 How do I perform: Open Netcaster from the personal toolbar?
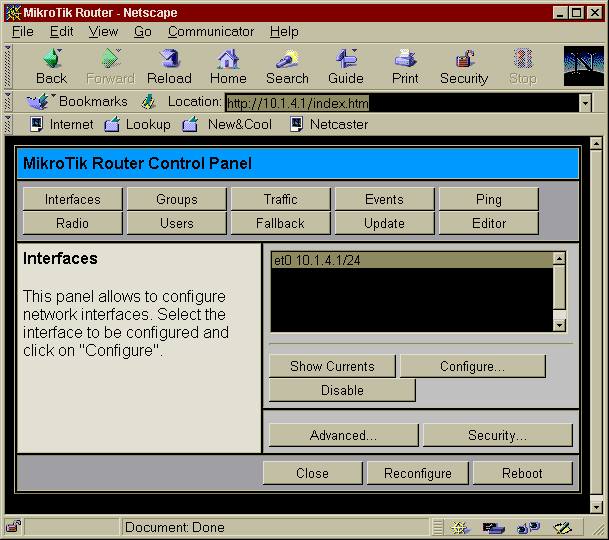click(x=329, y=124)
